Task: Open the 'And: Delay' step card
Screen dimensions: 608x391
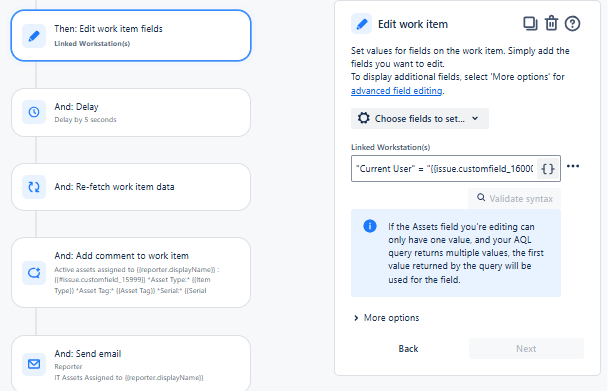Action: point(131,112)
